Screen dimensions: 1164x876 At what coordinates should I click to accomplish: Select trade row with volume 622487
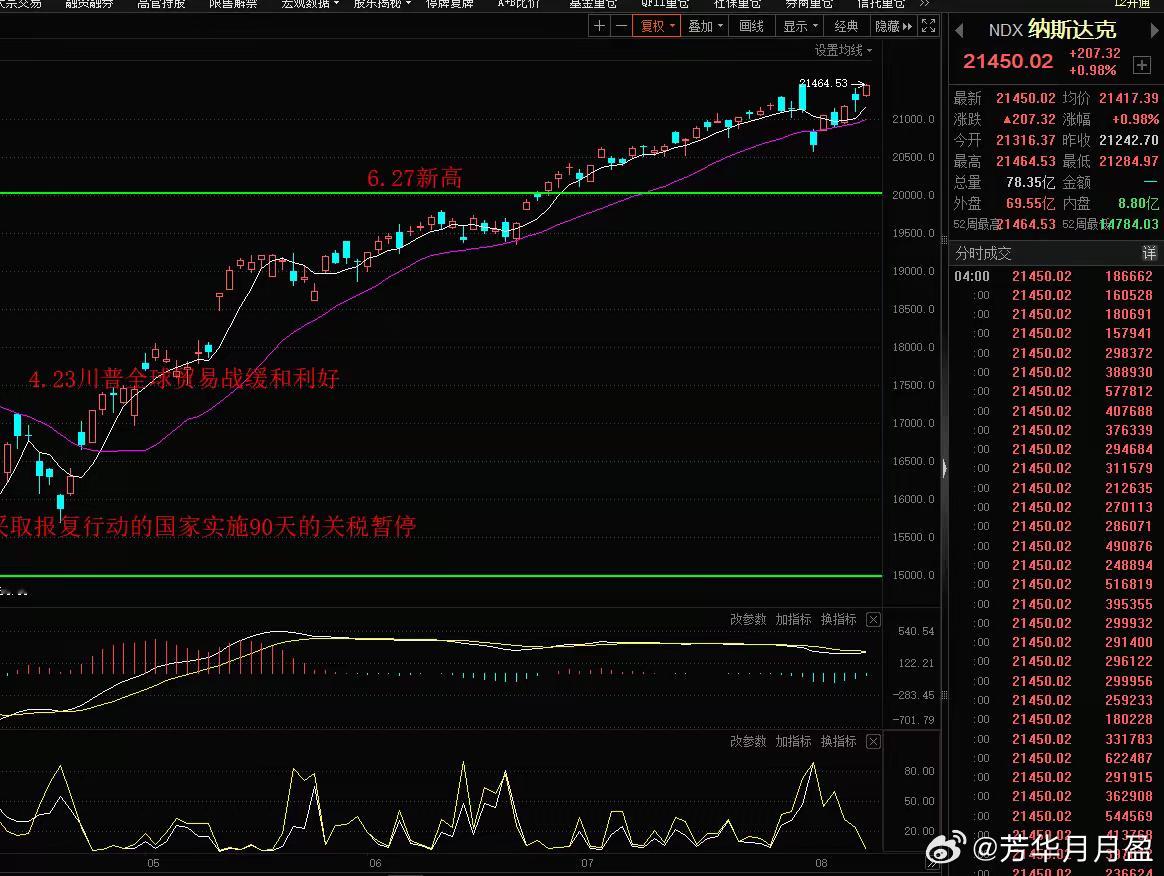pos(1056,758)
